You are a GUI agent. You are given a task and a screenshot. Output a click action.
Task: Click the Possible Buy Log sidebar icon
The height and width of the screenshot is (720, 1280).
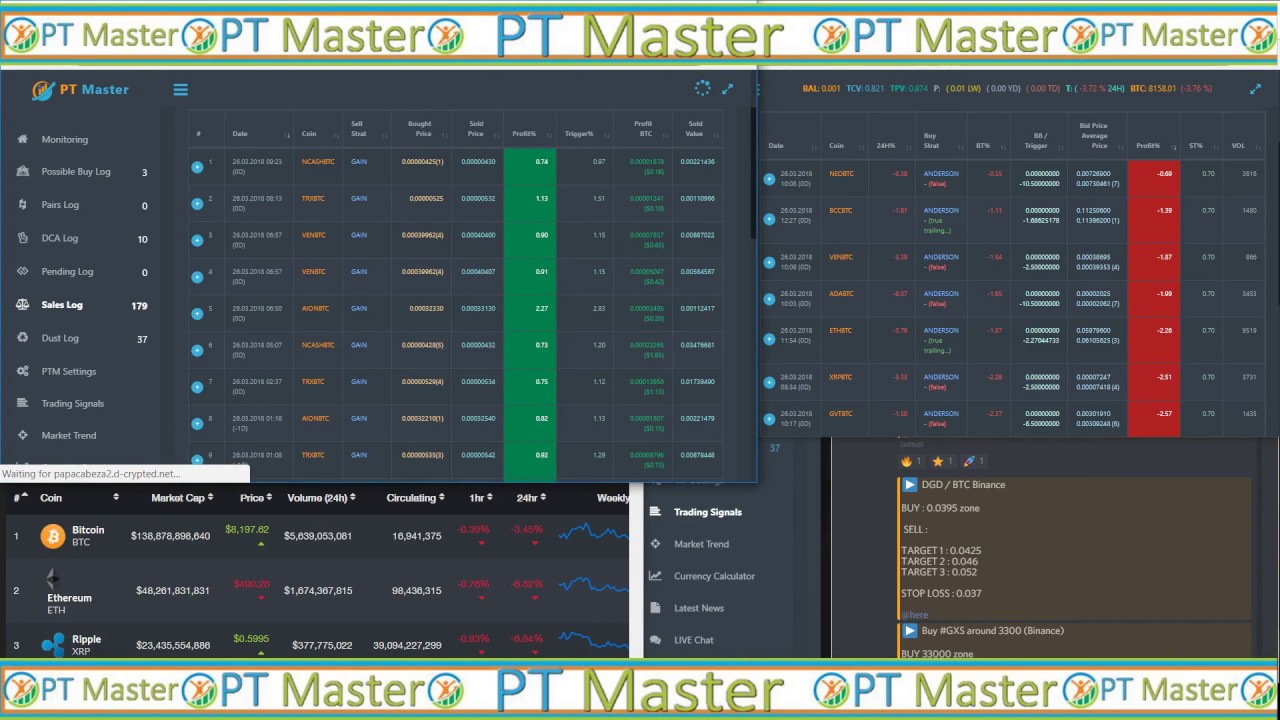click(23, 171)
